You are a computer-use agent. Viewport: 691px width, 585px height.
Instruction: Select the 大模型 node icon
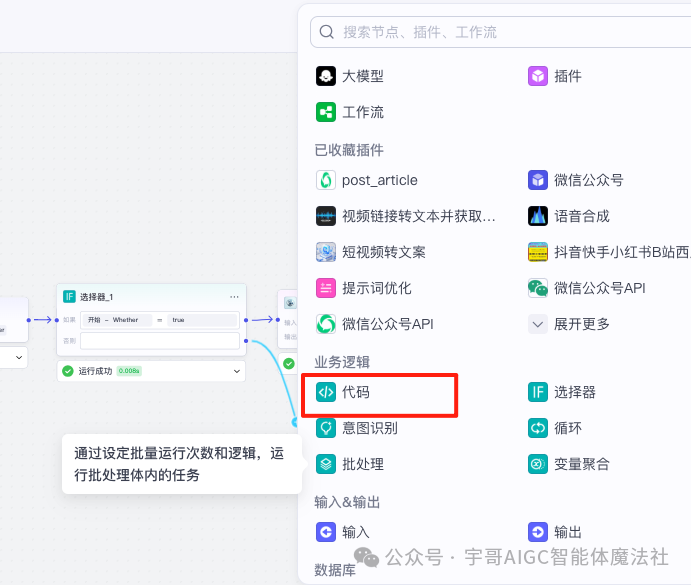point(326,76)
